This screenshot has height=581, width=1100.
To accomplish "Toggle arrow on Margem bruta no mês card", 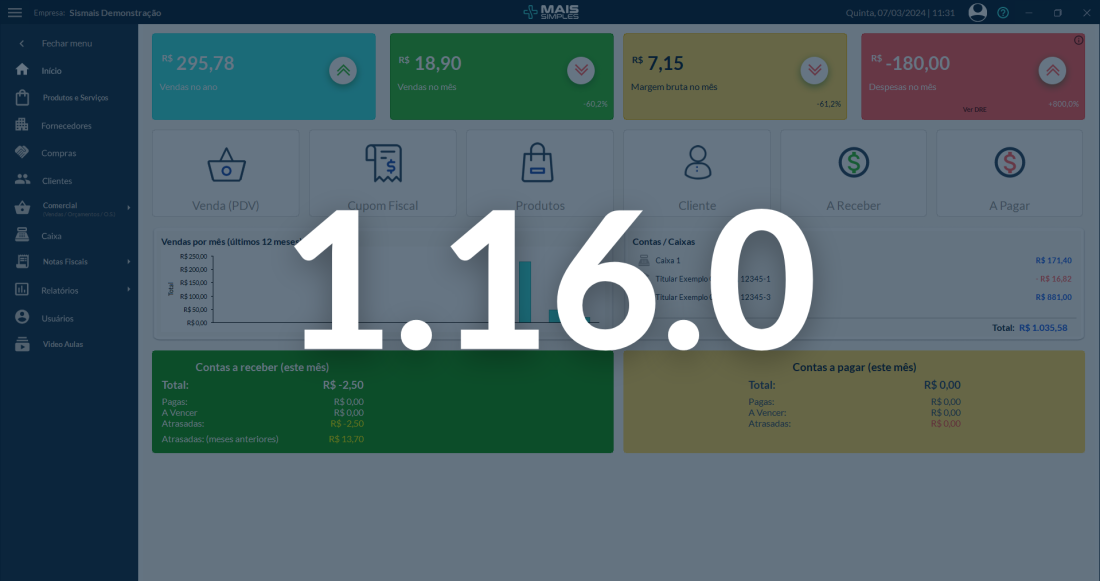I will coord(814,70).
